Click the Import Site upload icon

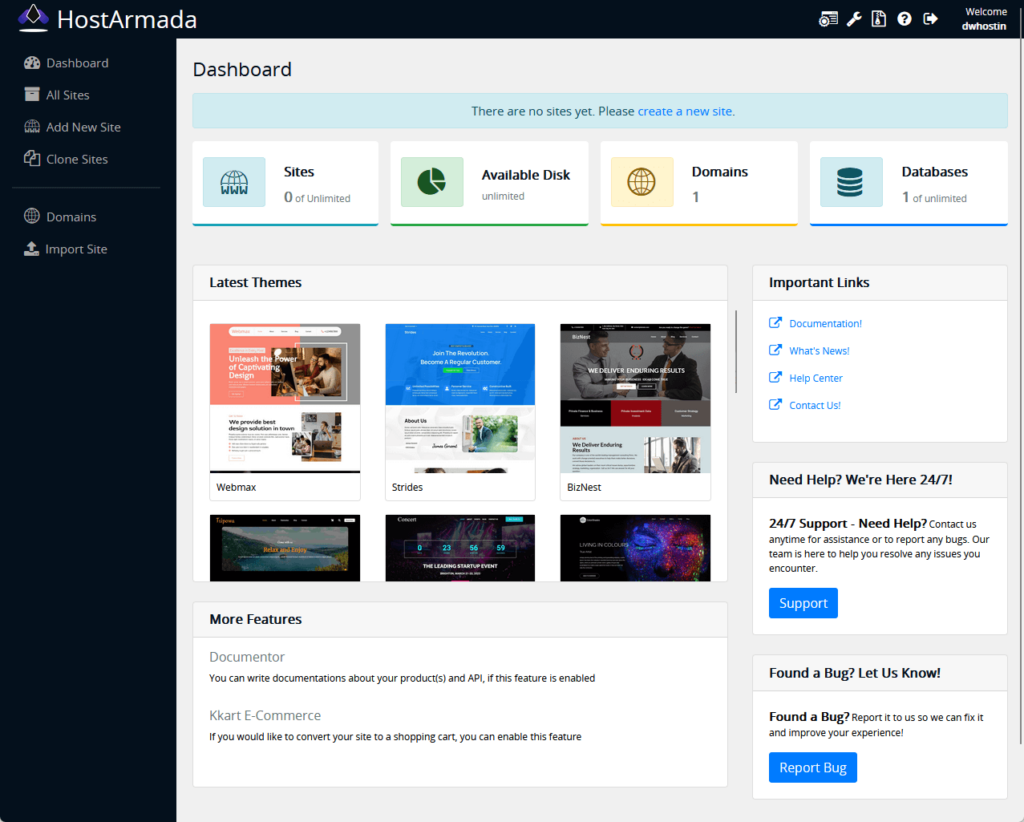[31, 249]
